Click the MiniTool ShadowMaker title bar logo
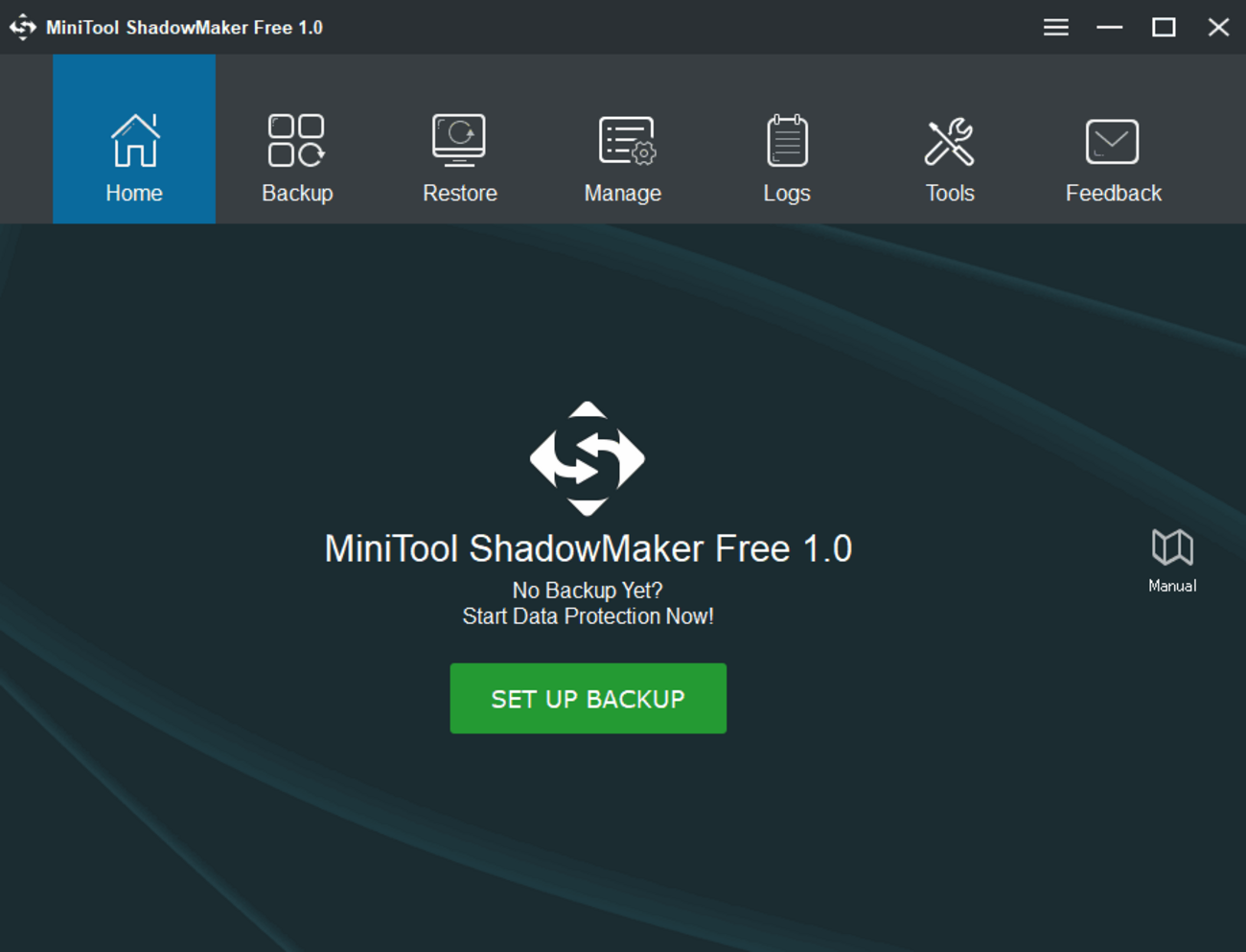1246x952 pixels. pyautogui.click(x=23, y=27)
